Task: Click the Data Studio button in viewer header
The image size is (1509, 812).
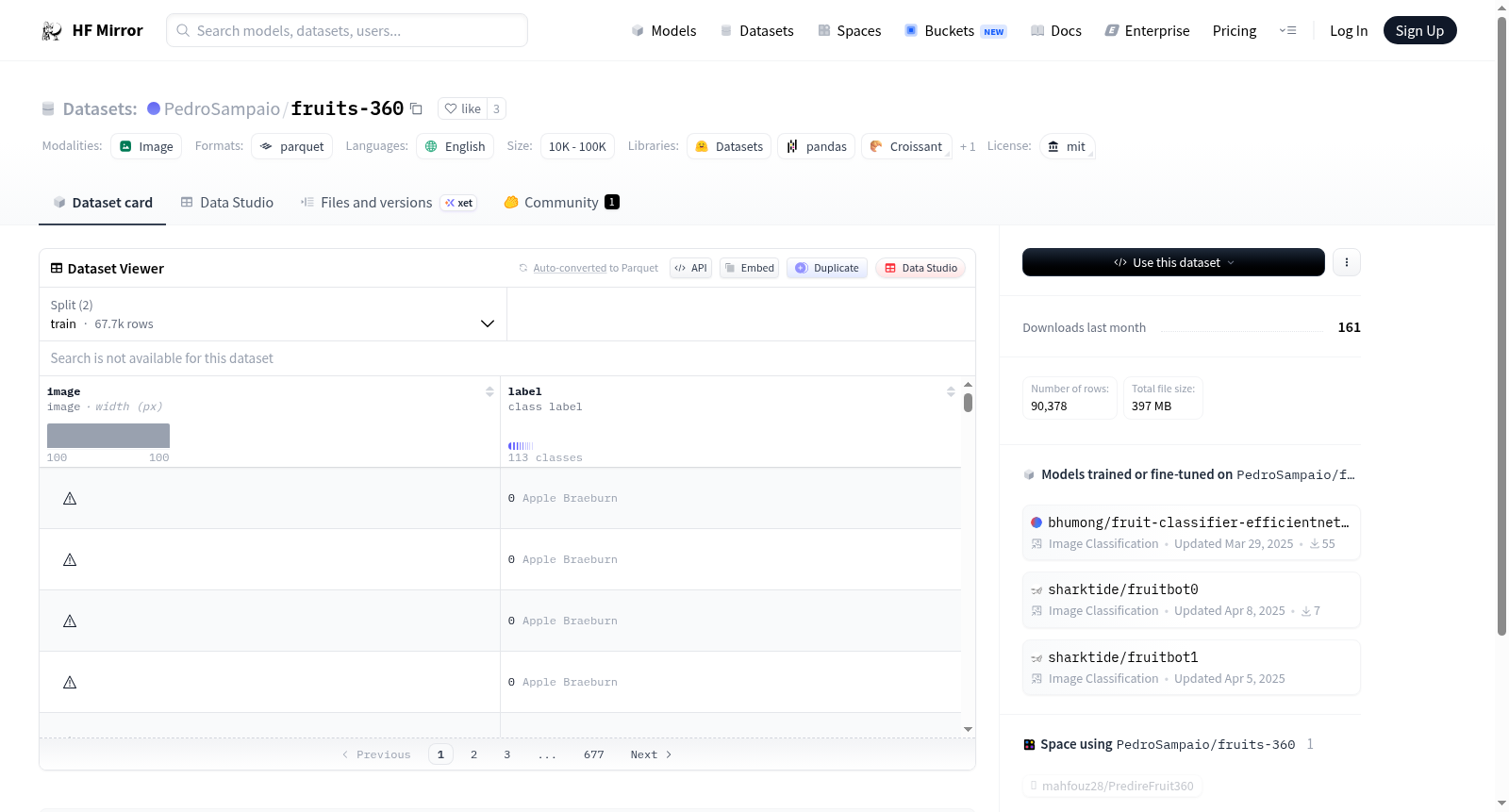Action: [x=920, y=268]
